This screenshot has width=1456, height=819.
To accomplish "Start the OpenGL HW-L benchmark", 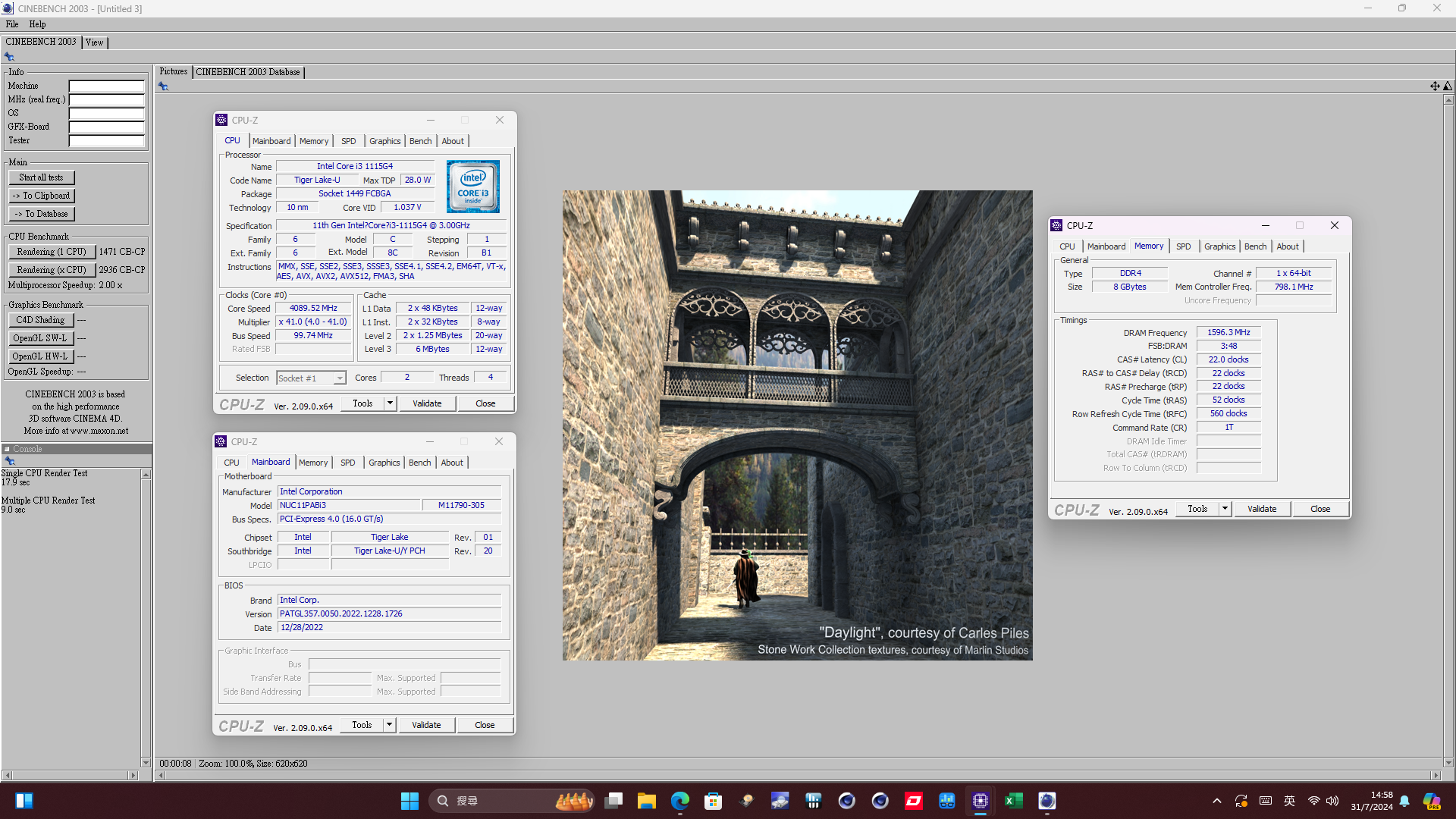I will pyautogui.click(x=41, y=356).
